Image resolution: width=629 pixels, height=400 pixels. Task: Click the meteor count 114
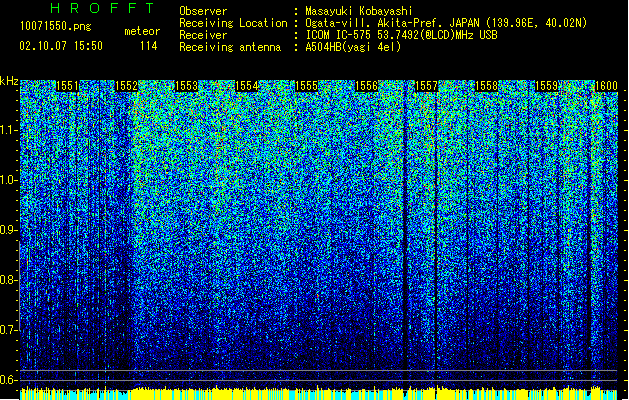point(148,46)
